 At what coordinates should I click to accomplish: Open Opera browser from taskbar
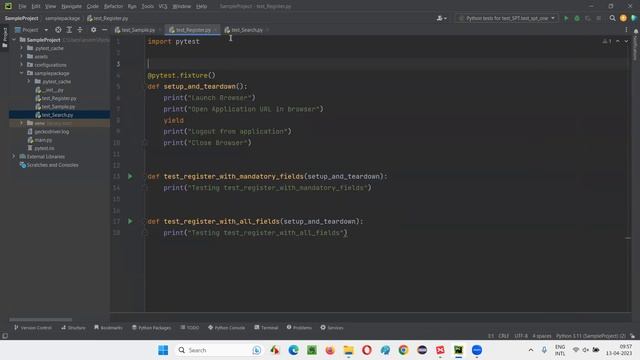(x=367, y=350)
